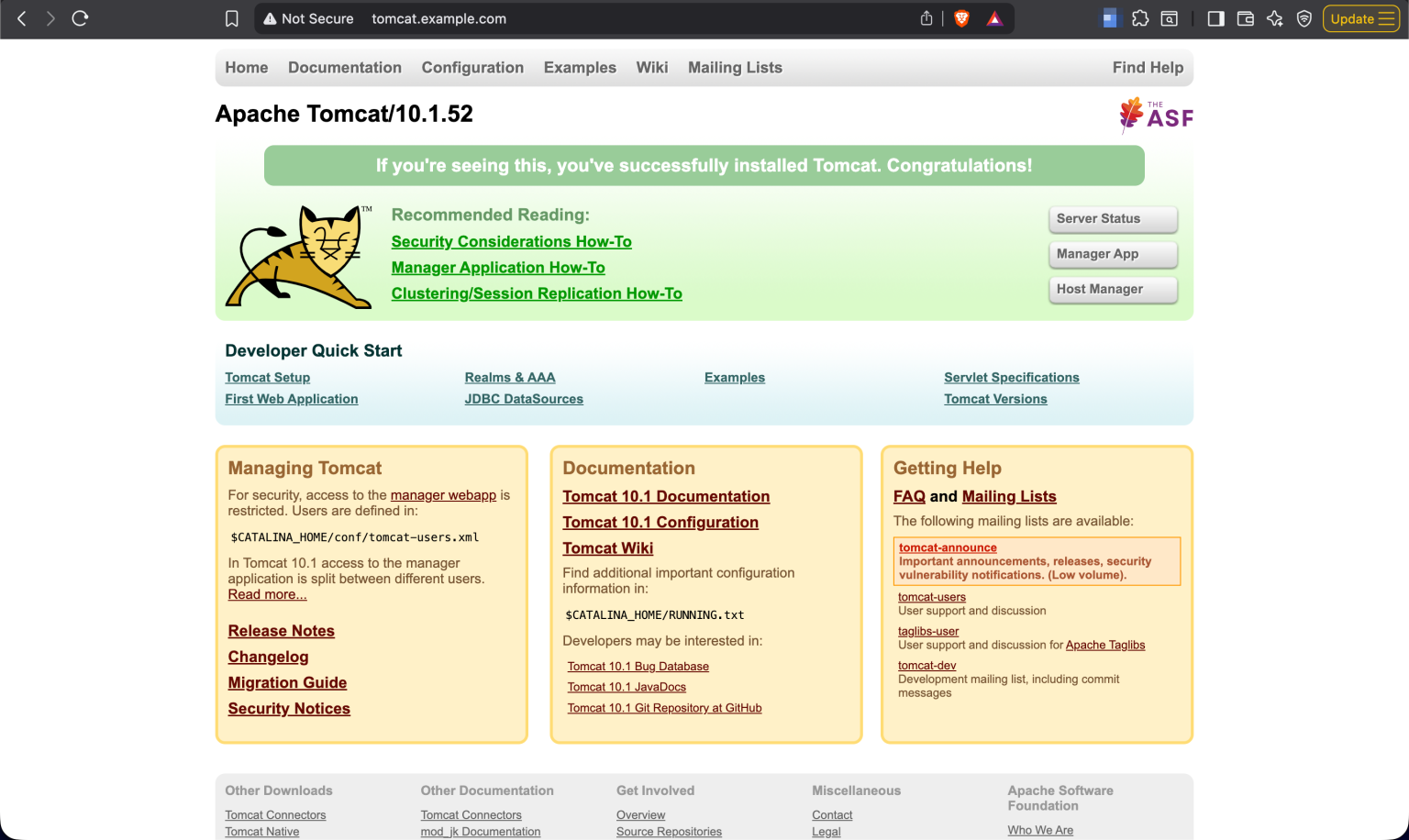Click the tomcat-announce mailing list link
This screenshot has height=840, width=1409.
[948, 547]
